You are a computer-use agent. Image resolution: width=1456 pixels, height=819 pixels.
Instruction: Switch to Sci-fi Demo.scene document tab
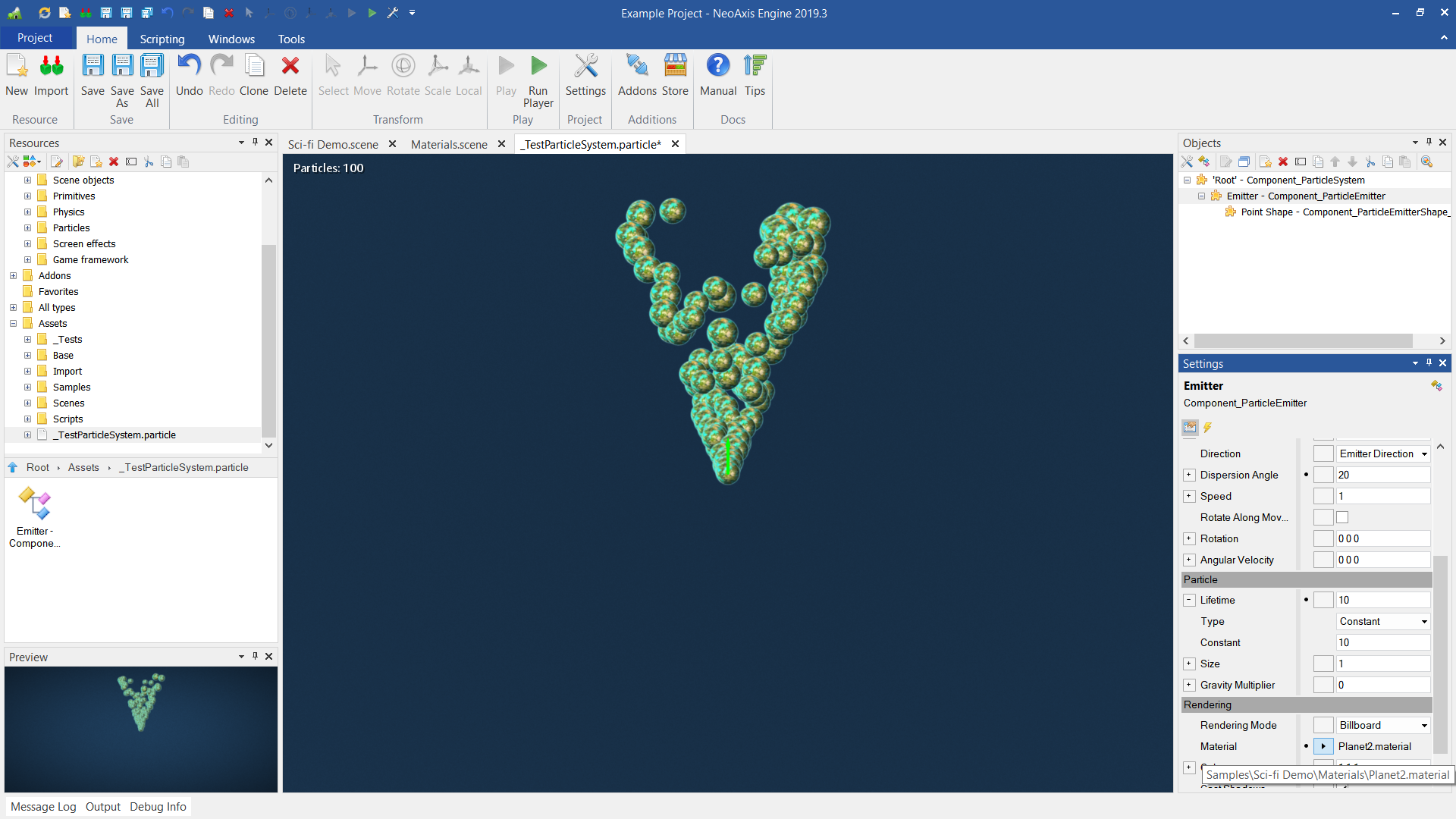pyautogui.click(x=333, y=144)
